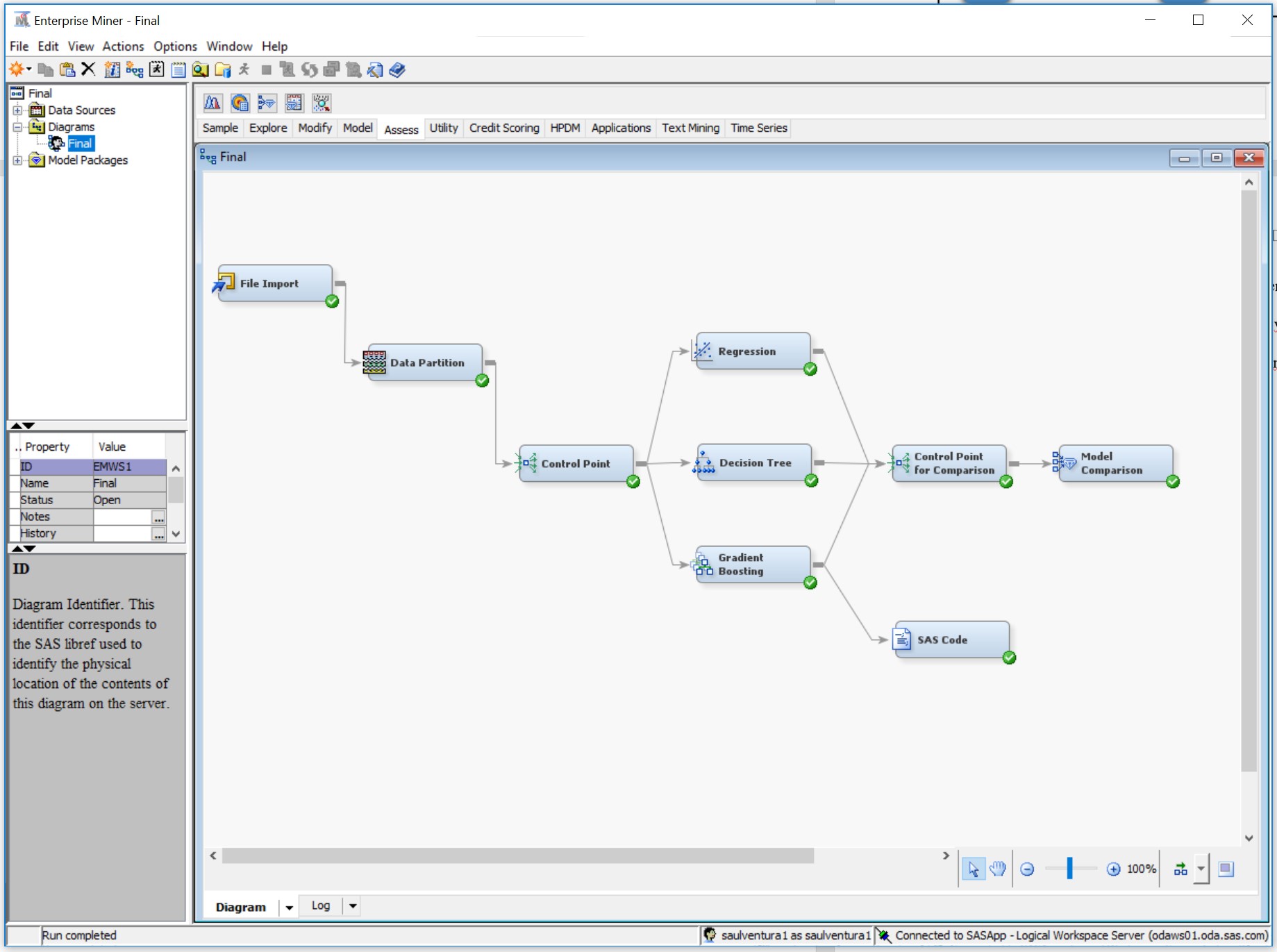This screenshot has height=952, width=1277.
Task: Click the collapse arrows above the ID help panel
Action: click(22, 549)
